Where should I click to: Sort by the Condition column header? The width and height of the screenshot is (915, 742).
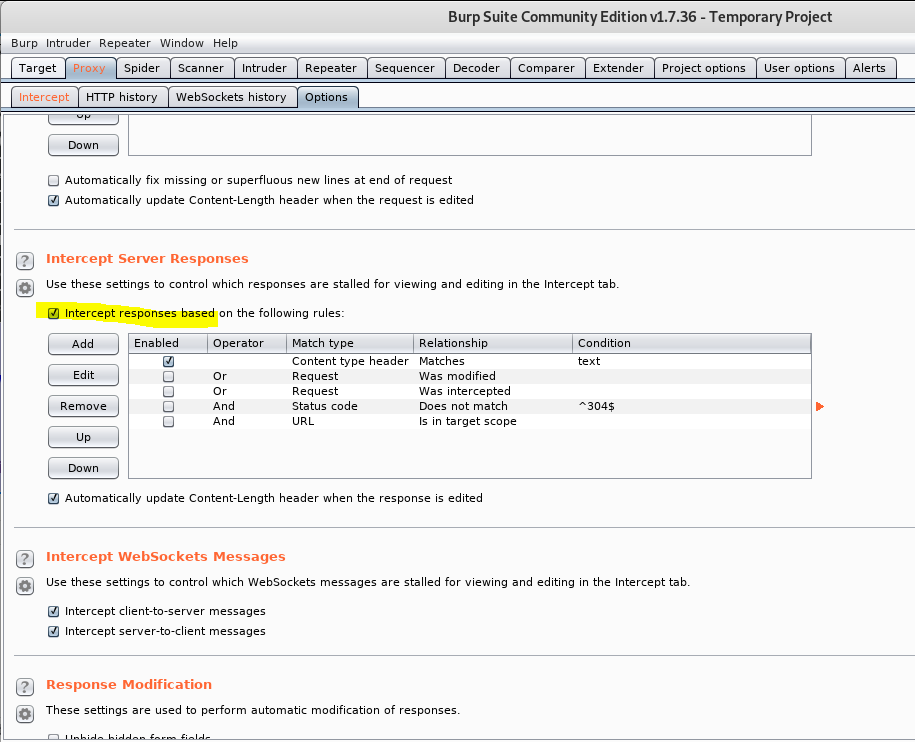coord(692,343)
